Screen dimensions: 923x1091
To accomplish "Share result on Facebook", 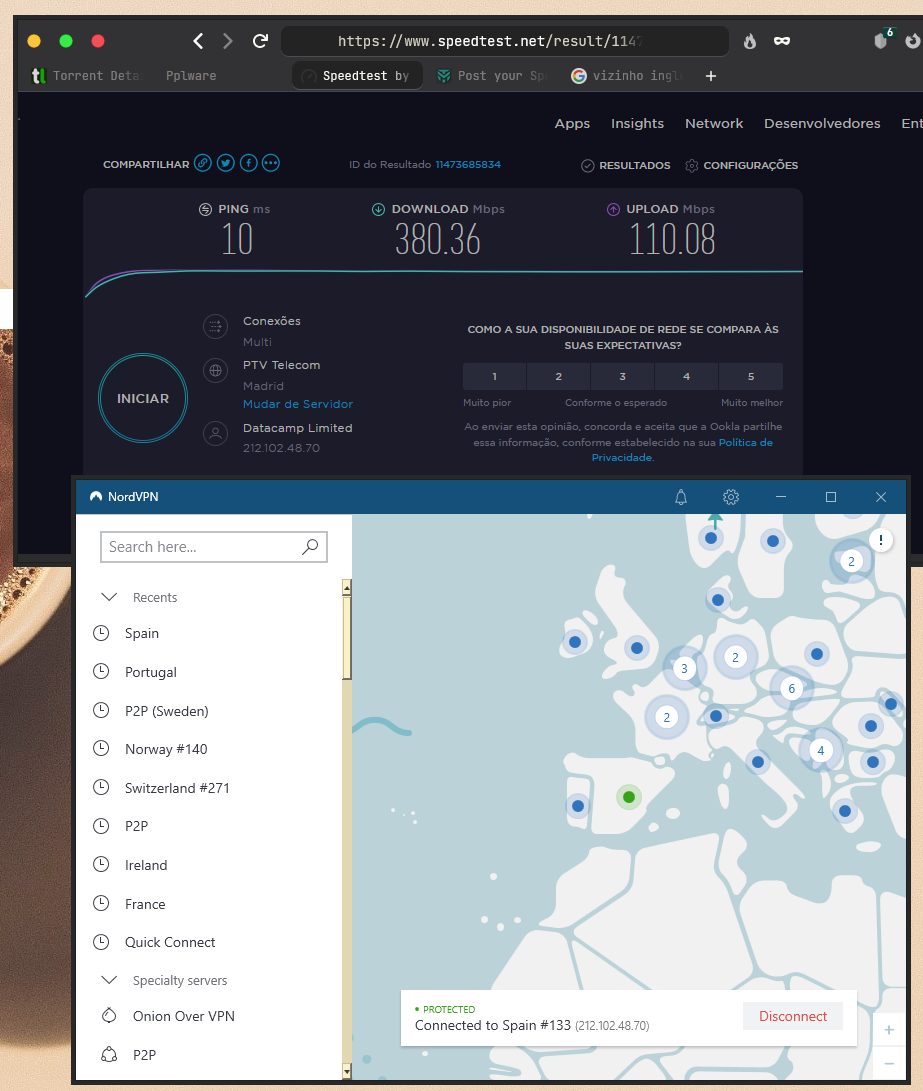I will (x=248, y=163).
